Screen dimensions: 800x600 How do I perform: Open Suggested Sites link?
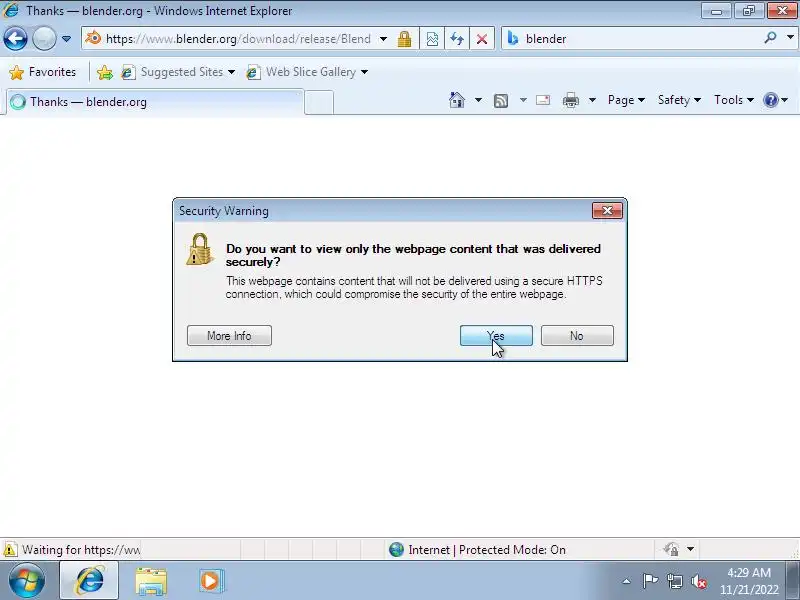tap(178, 72)
